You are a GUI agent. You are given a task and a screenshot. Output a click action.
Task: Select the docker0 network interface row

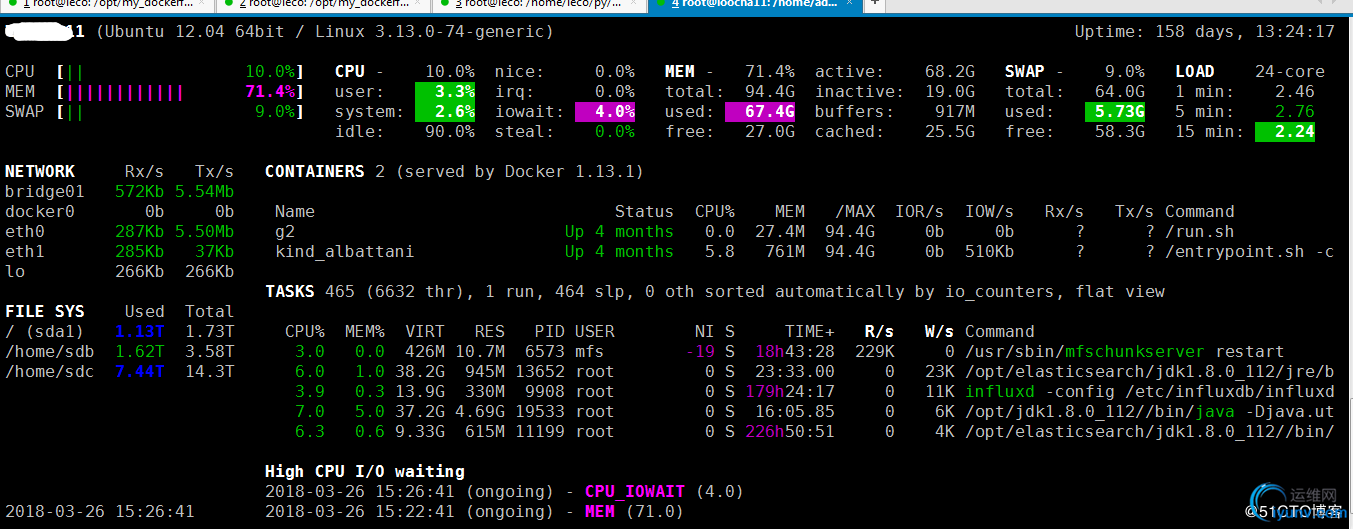click(120, 212)
